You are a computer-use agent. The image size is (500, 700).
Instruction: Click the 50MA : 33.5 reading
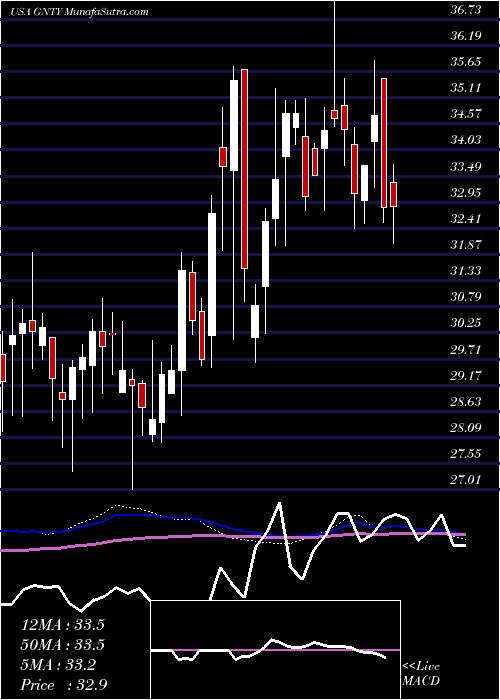(62, 645)
